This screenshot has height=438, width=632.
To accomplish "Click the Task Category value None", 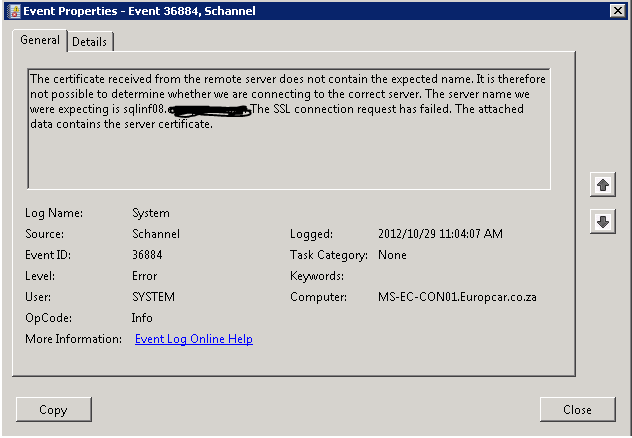I will click(392, 255).
